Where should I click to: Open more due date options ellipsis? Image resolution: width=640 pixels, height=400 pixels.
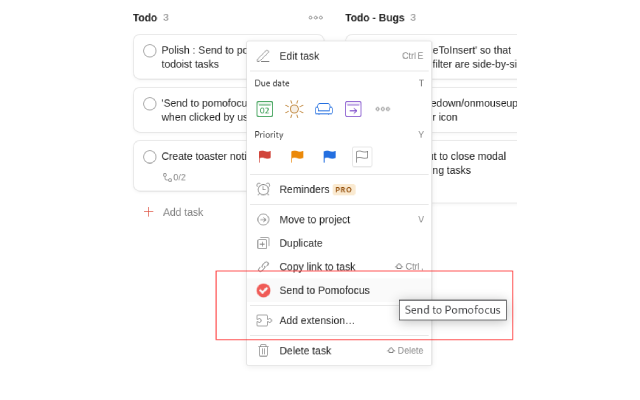pos(382,109)
